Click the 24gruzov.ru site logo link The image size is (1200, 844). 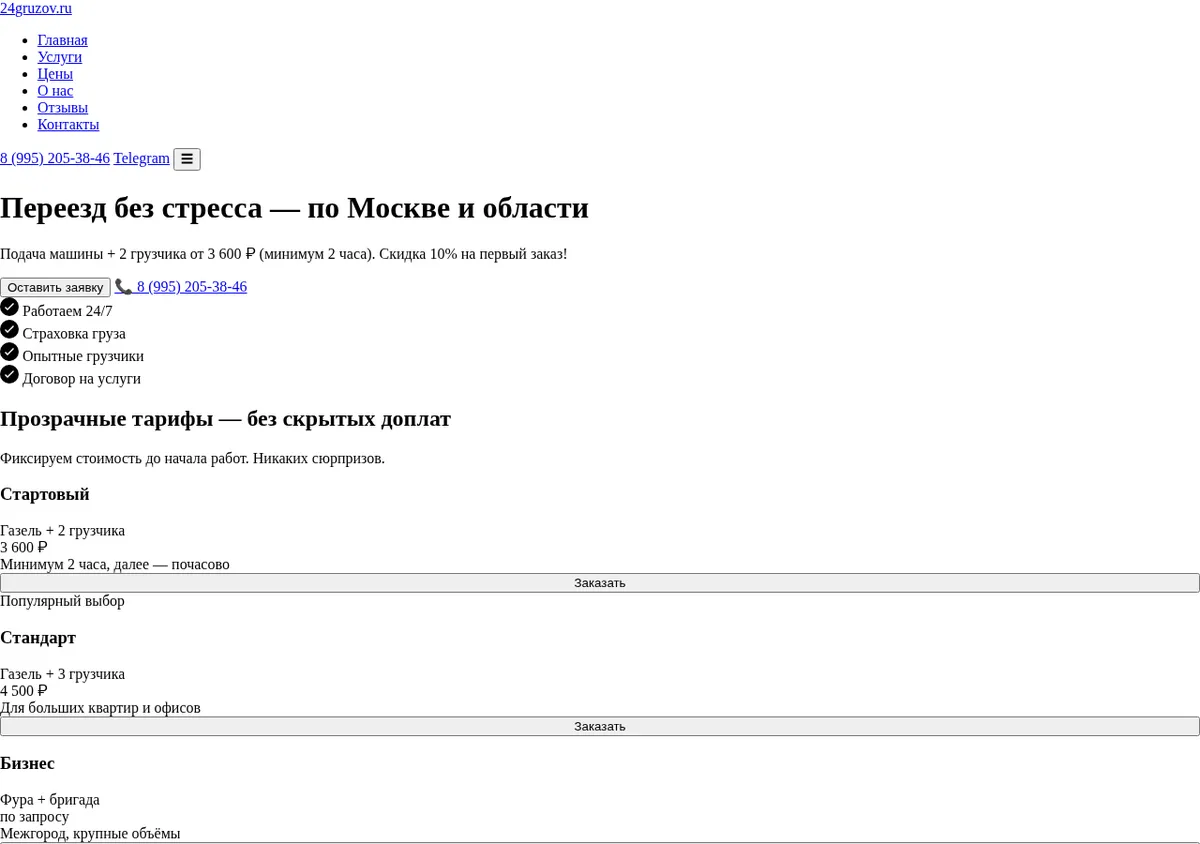tap(36, 8)
